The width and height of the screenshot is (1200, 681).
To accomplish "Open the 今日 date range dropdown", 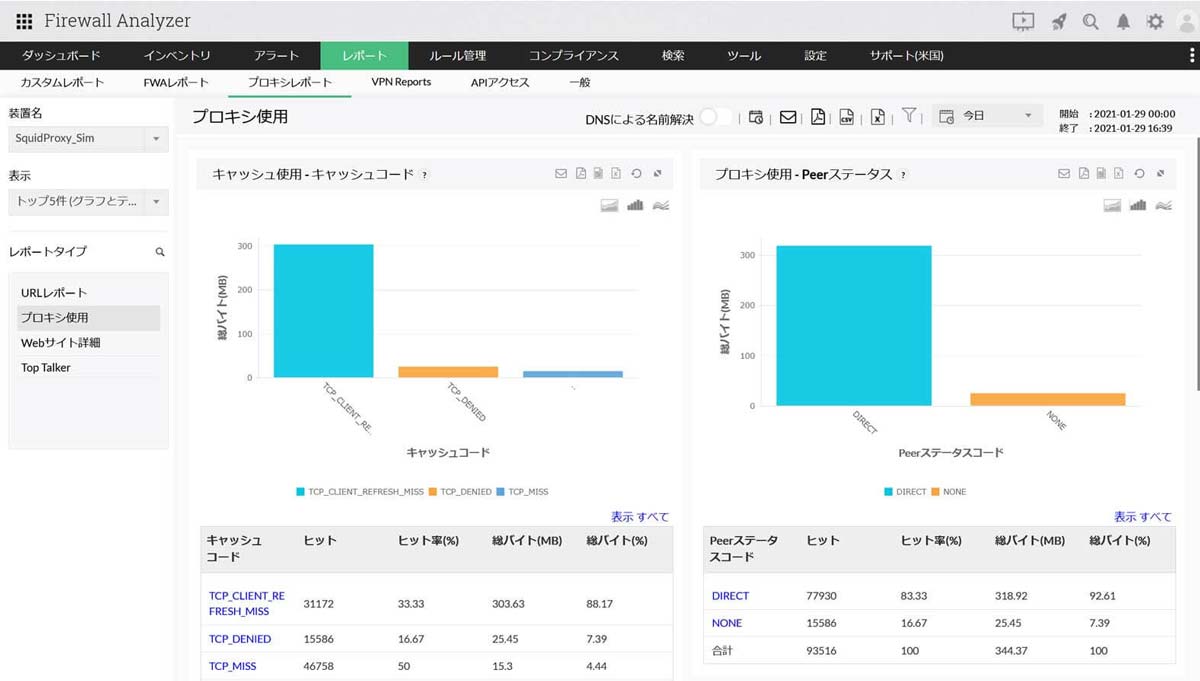I will click(x=986, y=115).
